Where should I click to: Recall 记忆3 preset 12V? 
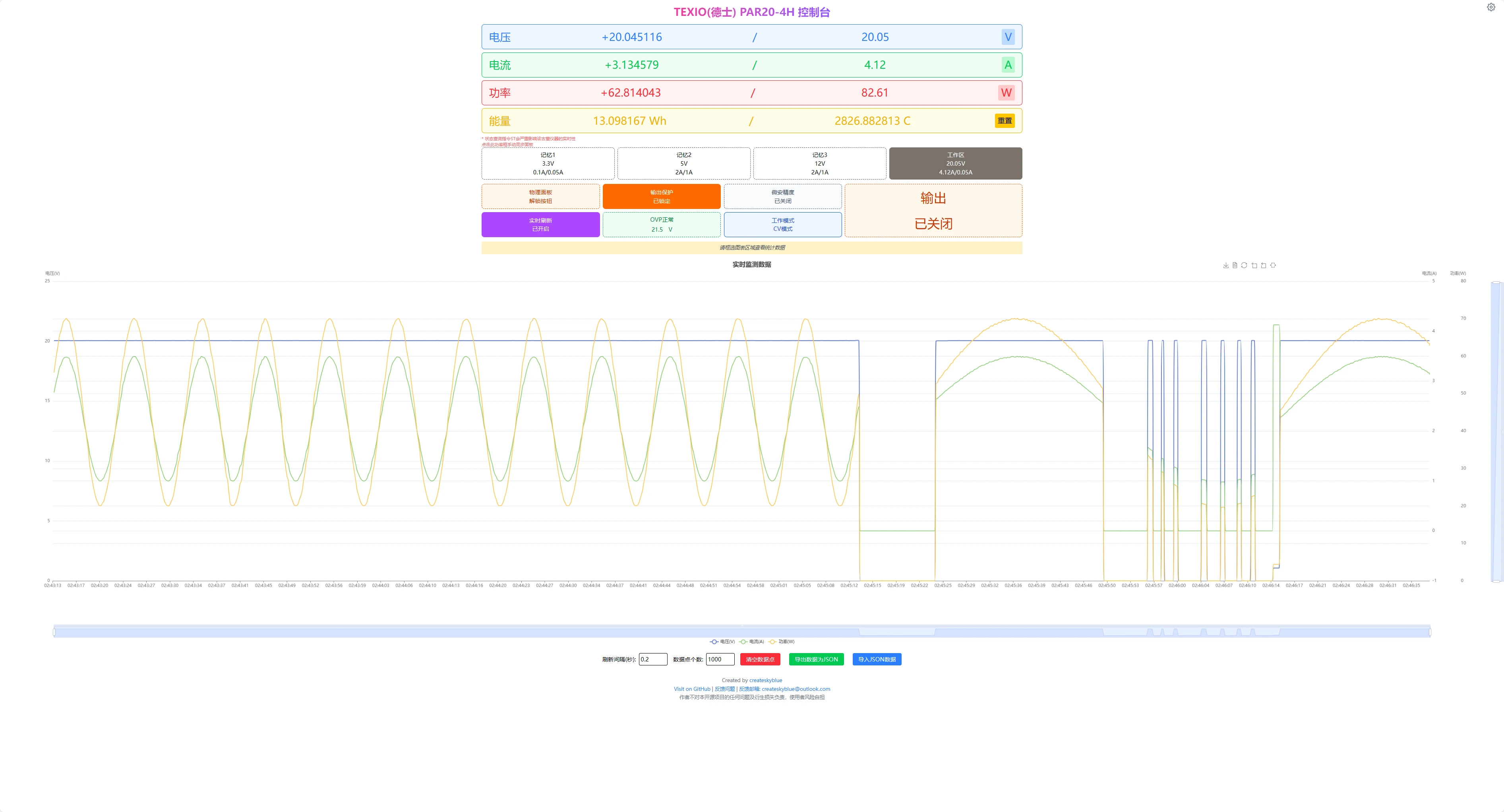820,163
